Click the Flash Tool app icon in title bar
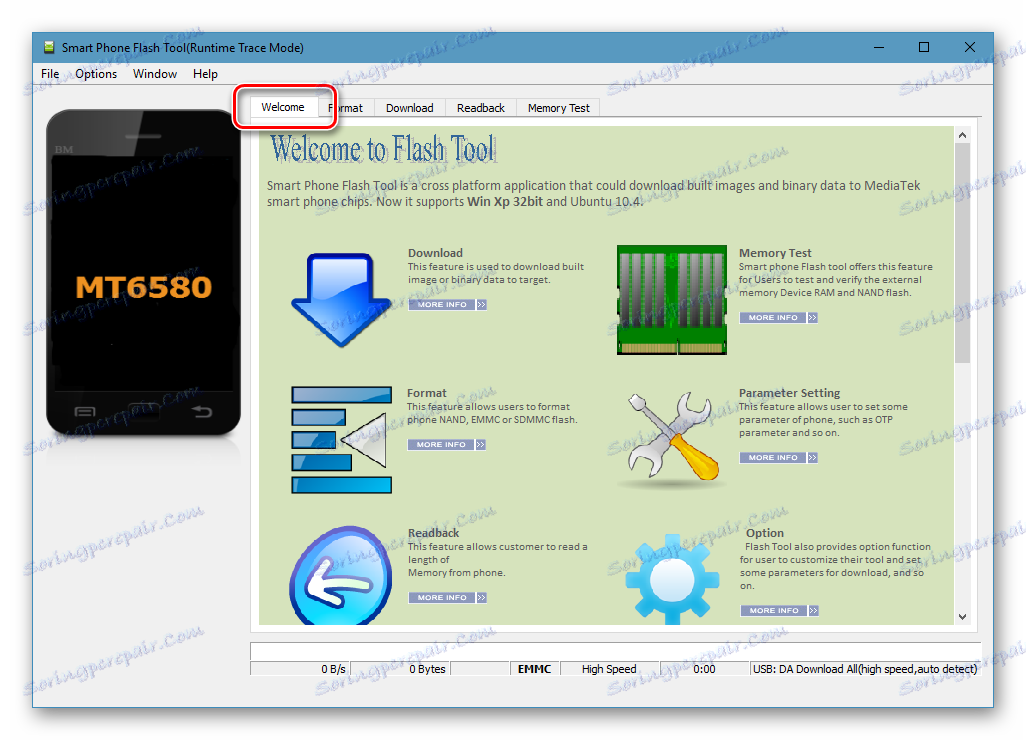 pos(49,47)
